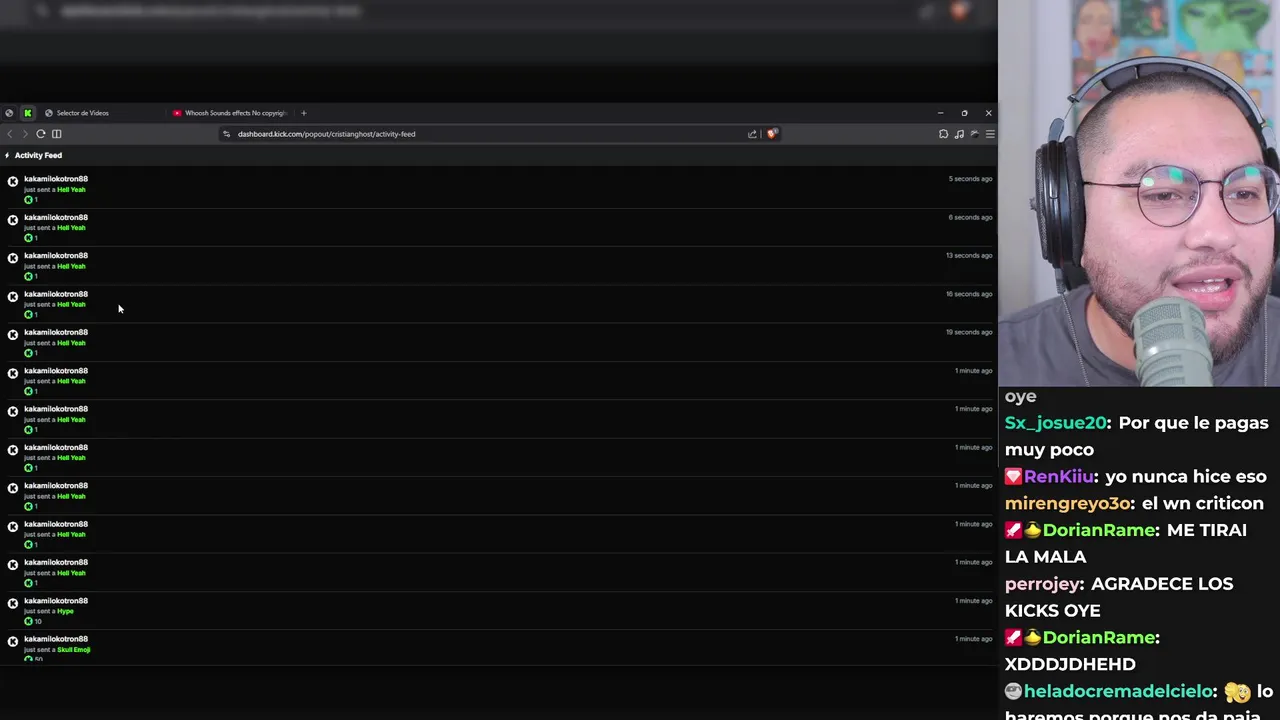
Task: Click avatar icon of the 5 seconds ago entry
Action: click(13, 181)
